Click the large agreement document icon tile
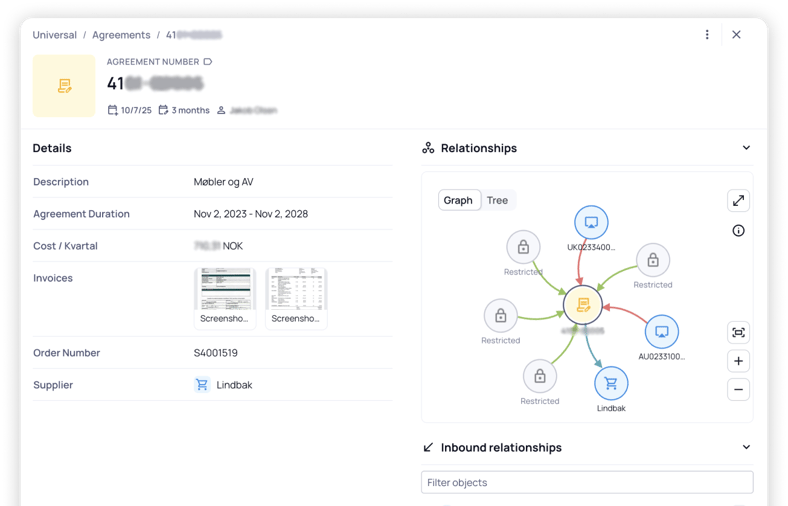The height and width of the screenshot is (506, 788). (64, 86)
